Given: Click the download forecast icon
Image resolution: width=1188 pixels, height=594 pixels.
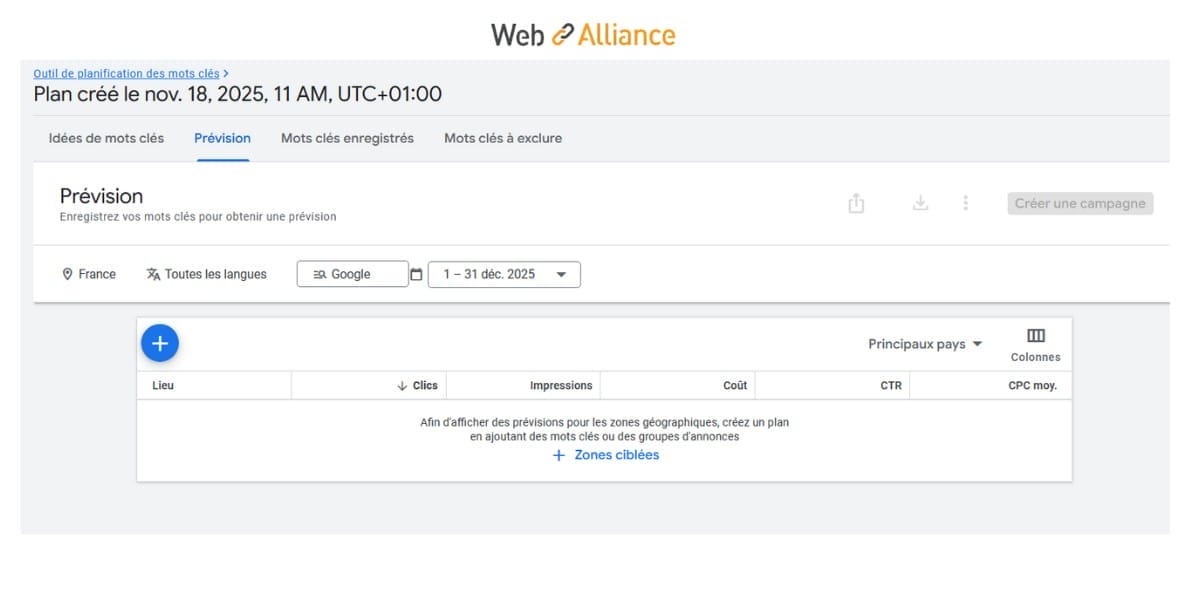Looking at the screenshot, I should (x=920, y=203).
